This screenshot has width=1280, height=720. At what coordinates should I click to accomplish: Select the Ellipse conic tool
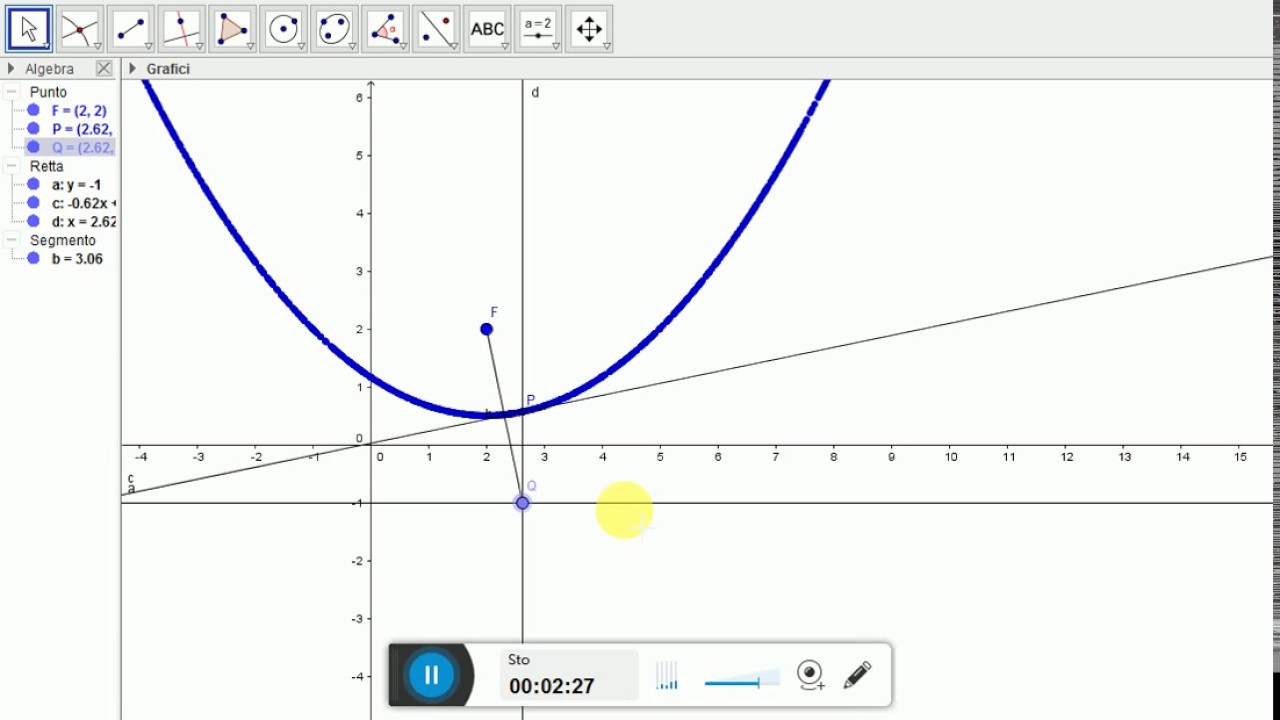[335, 29]
